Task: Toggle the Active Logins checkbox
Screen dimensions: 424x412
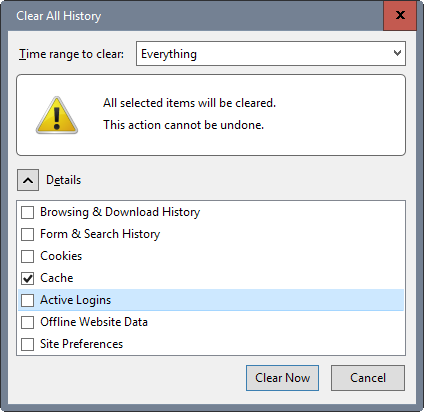Action: click(x=27, y=300)
